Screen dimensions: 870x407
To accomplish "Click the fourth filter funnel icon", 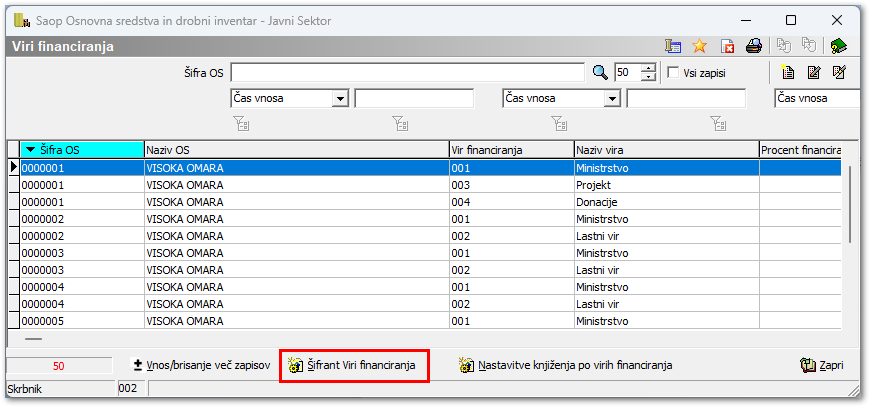I will 718,123.
